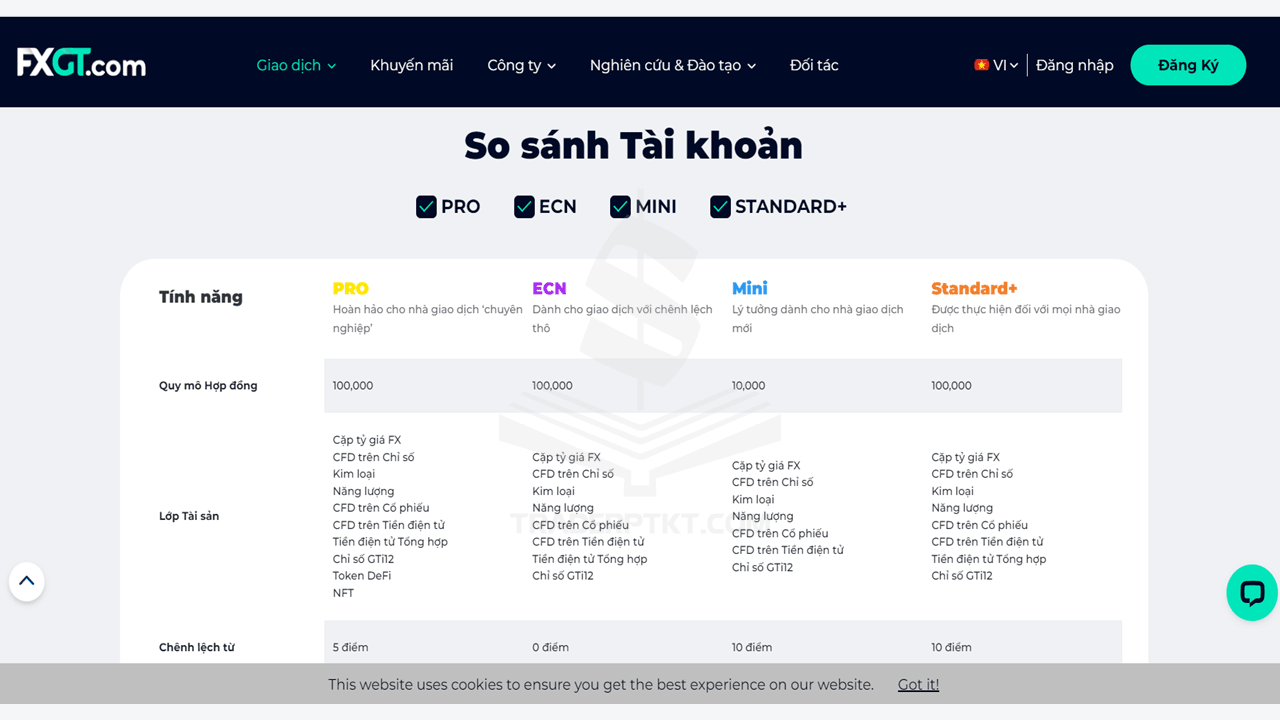Click Năng lượng in Standard+ asset list

coord(962,508)
